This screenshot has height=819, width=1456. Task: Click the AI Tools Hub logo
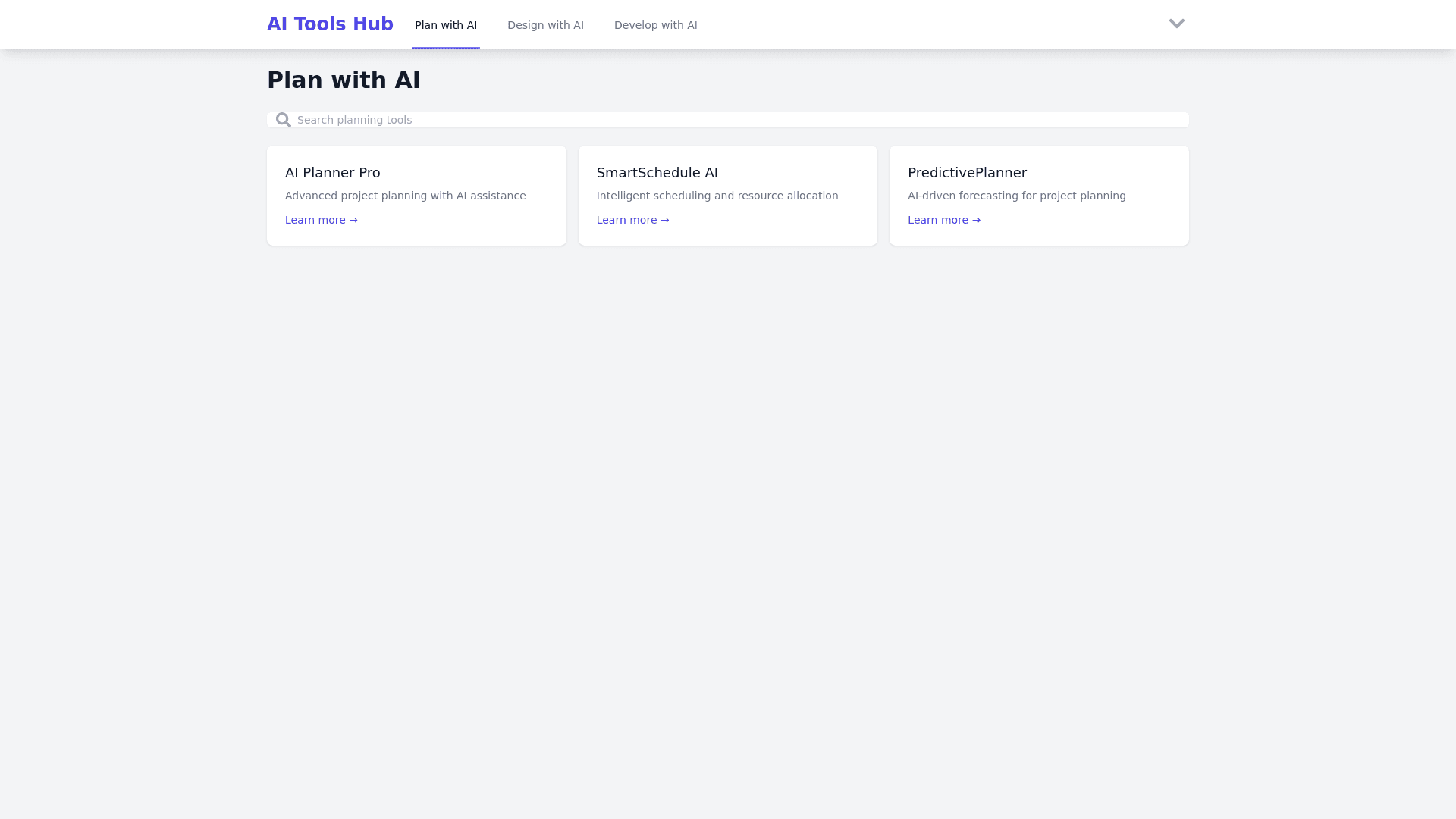pos(330,24)
